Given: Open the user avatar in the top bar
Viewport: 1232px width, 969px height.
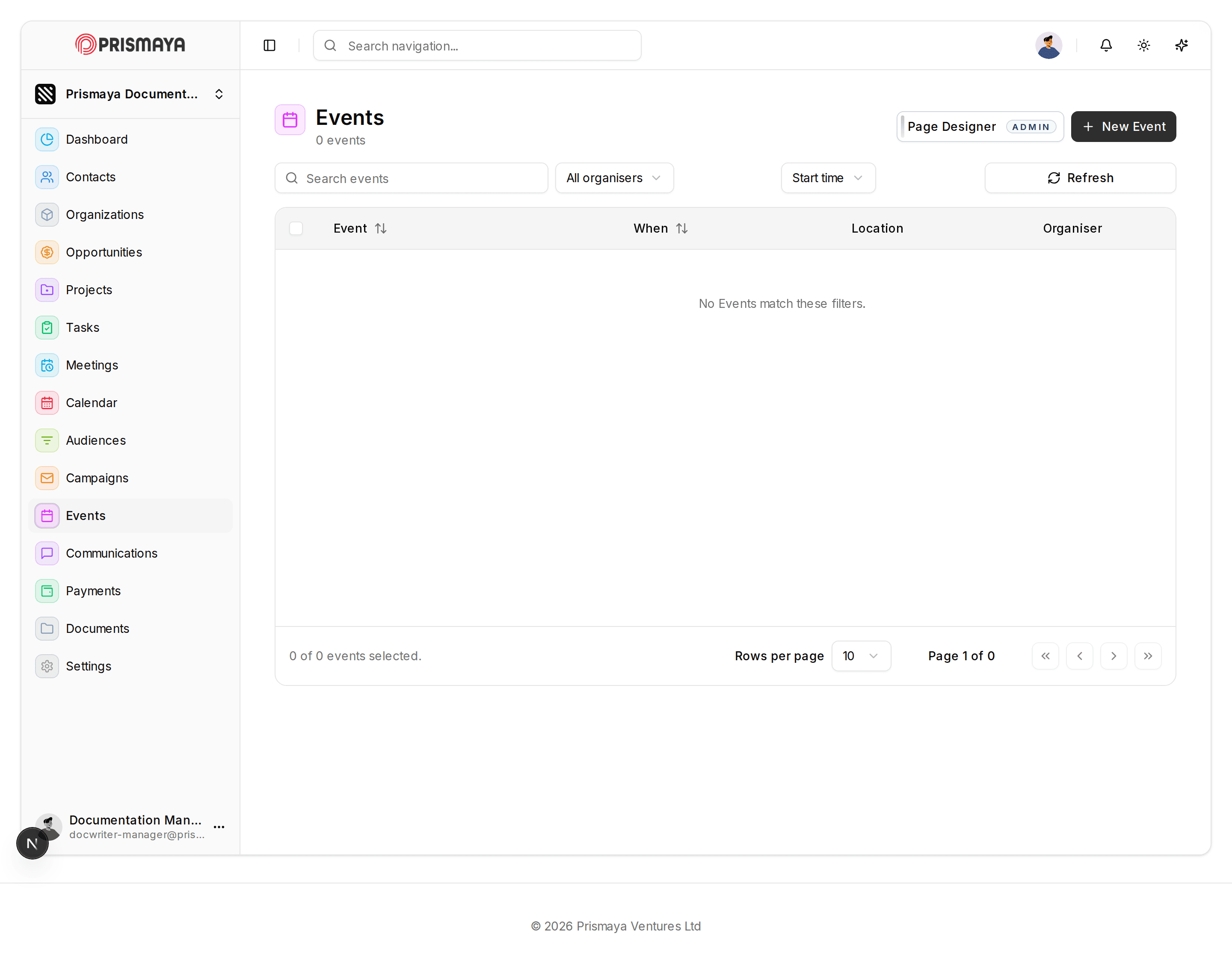Looking at the screenshot, I should (x=1048, y=45).
